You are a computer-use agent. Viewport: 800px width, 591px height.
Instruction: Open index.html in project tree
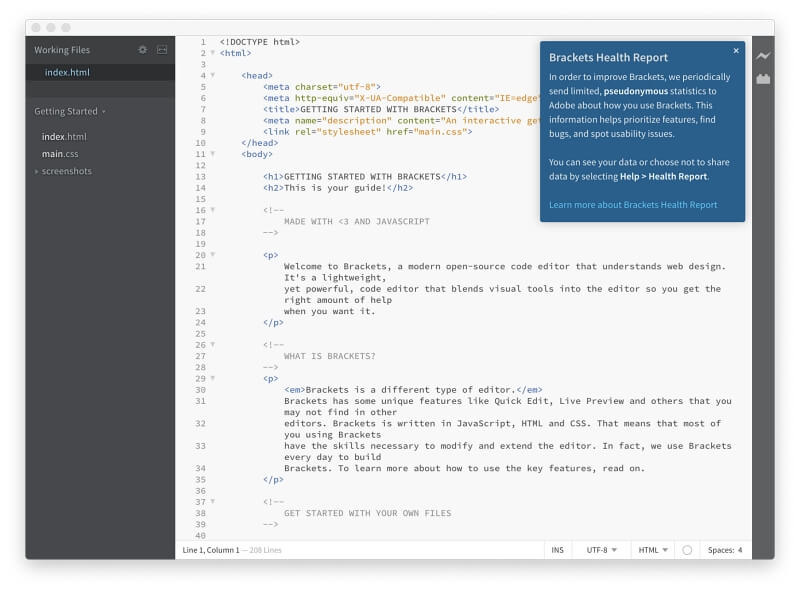click(64, 137)
